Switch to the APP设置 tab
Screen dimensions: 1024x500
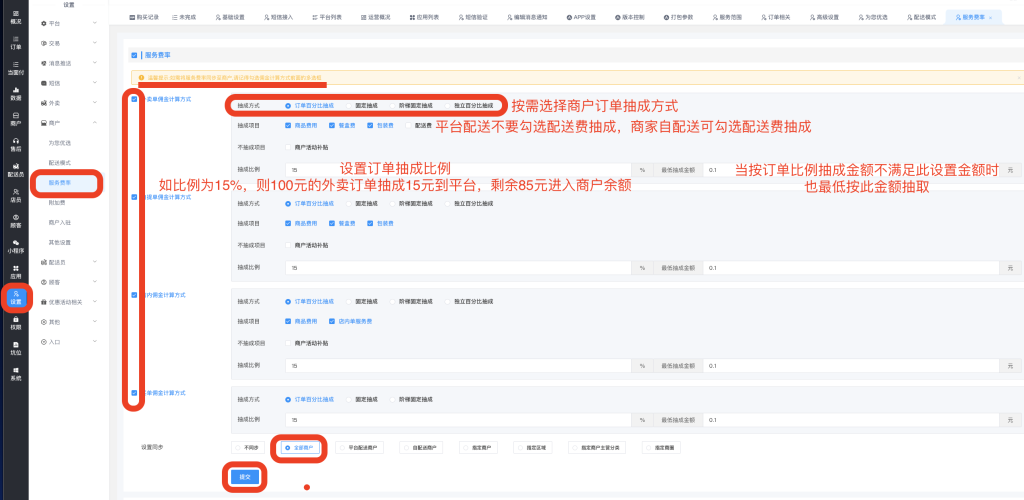pyautogui.click(x=581, y=17)
